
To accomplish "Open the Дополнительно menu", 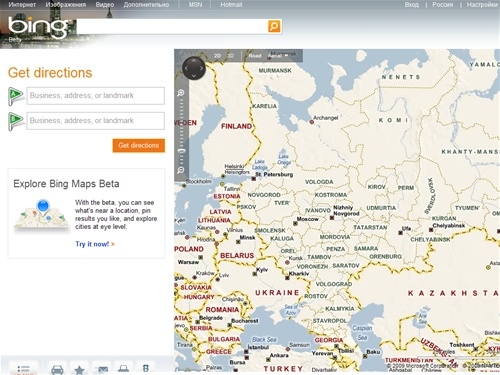I will (146, 5).
